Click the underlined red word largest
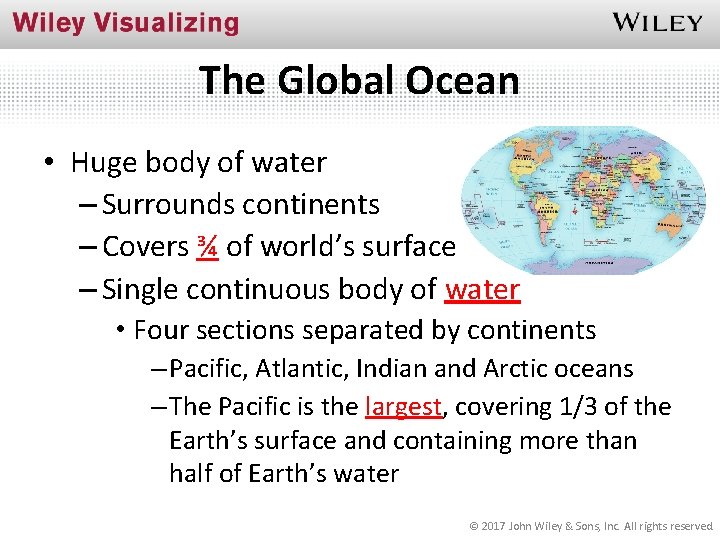This screenshot has height=540, width=720. pyautogui.click(x=404, y=407)
